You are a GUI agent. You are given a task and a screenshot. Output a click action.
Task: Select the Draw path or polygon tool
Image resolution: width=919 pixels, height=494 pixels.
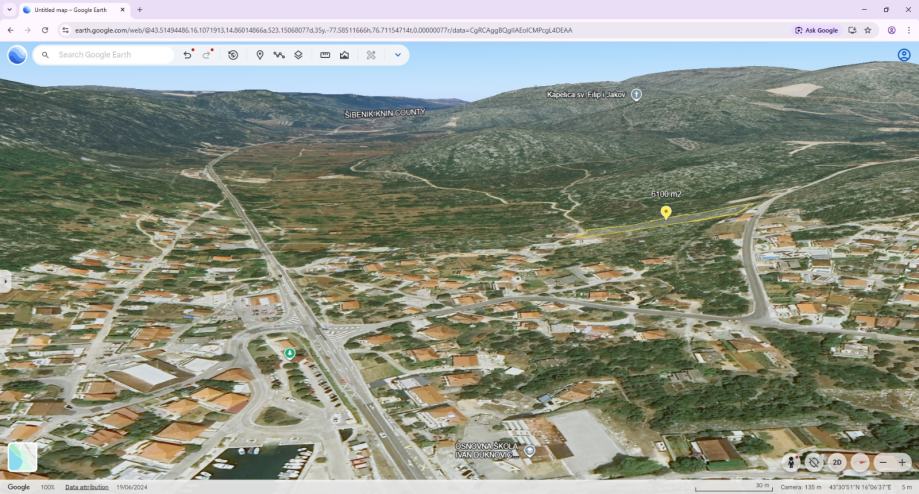coord(279,55)
